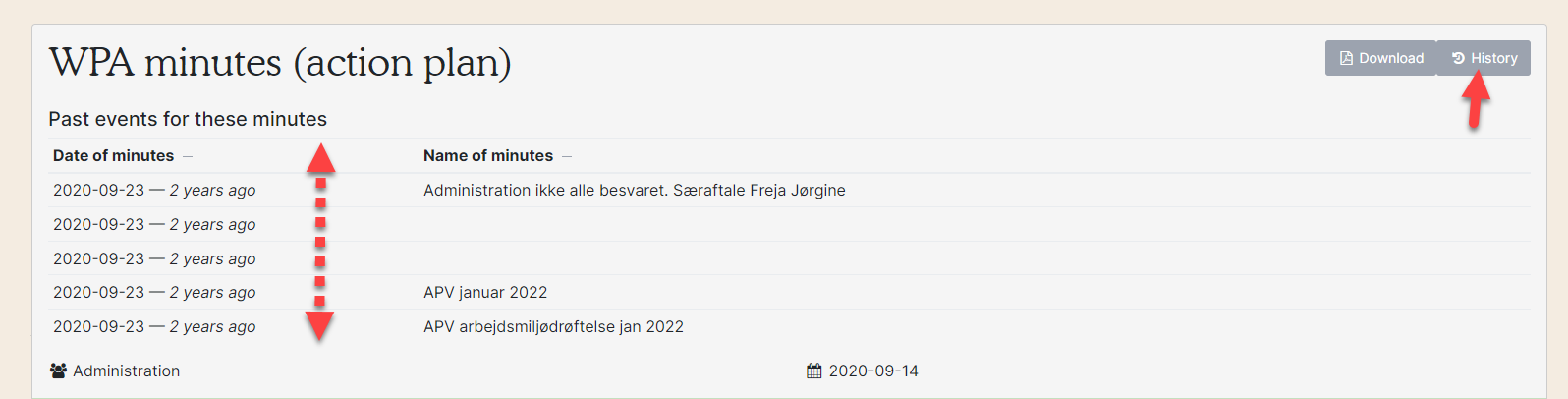Screen dimensions: 1568x399
Task: Click Past events for these minutes subtitle
Action: 188,119
